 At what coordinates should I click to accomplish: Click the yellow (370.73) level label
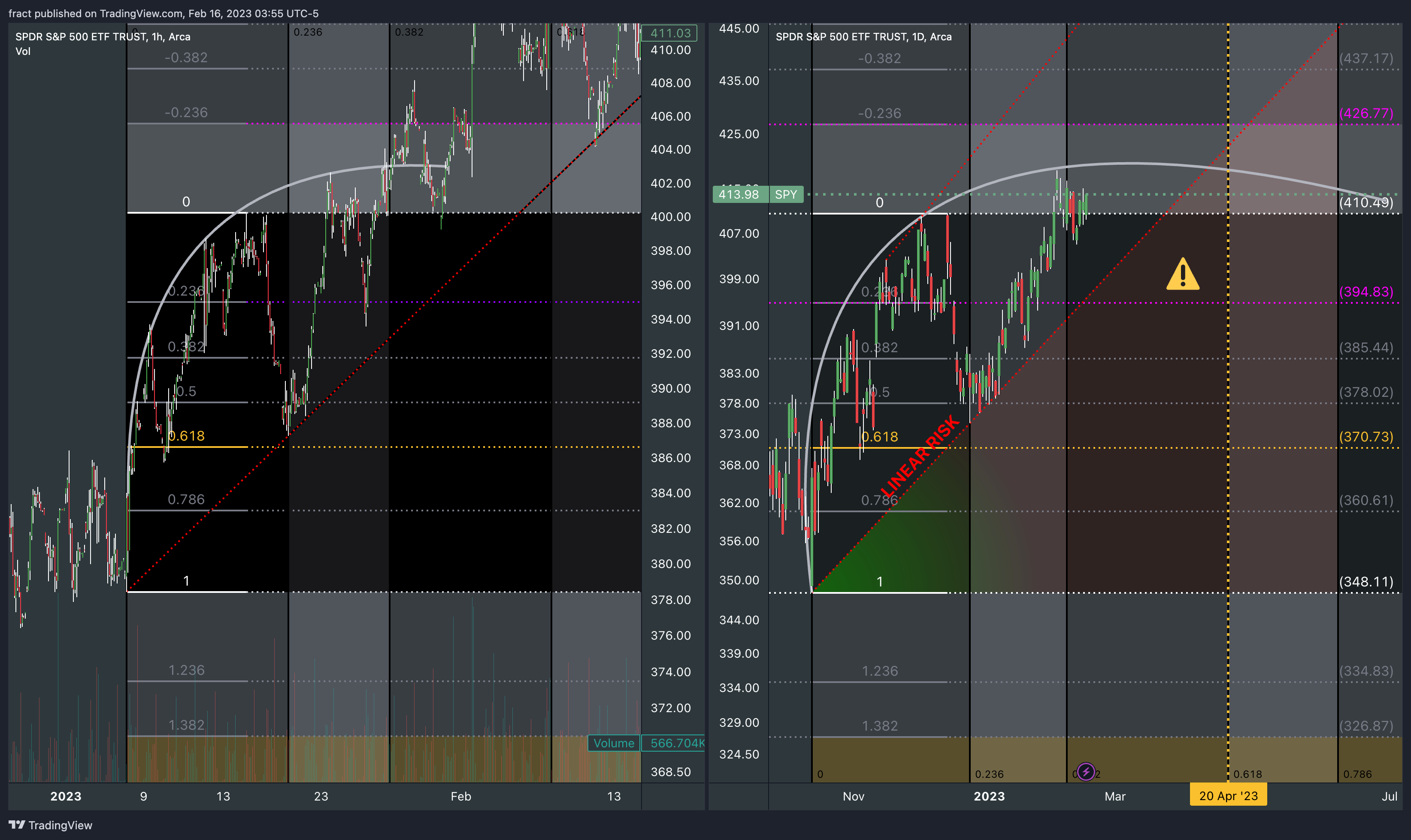coord(1366,437)
